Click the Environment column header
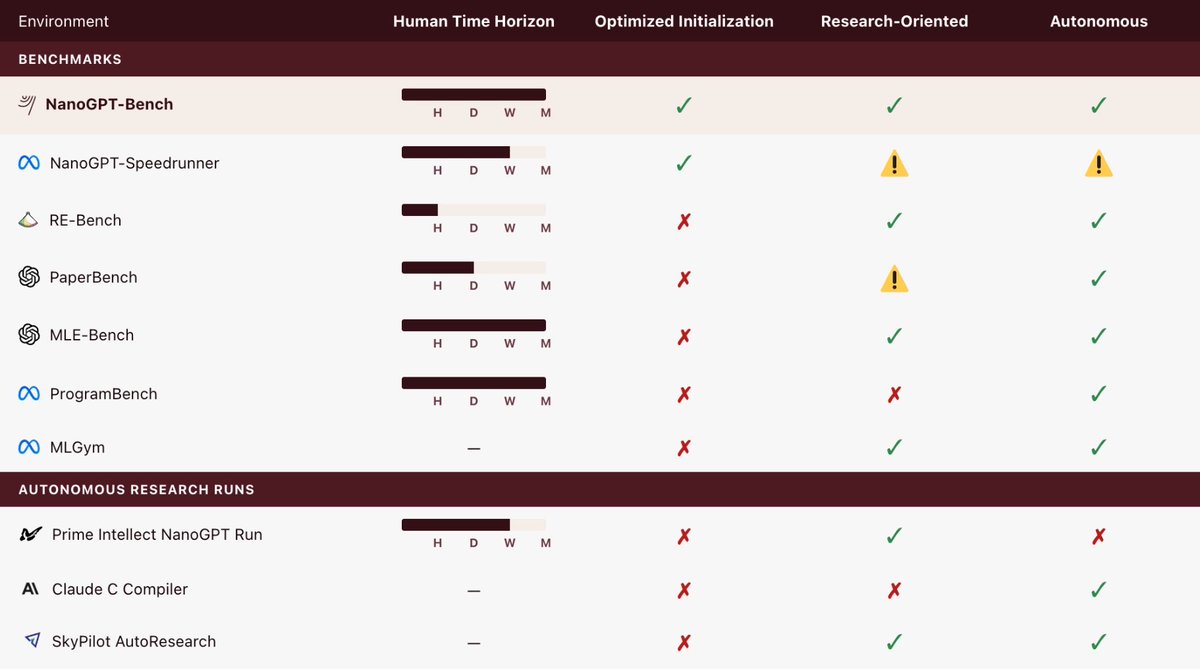The image size is (1200, 669). click(64, 21)
